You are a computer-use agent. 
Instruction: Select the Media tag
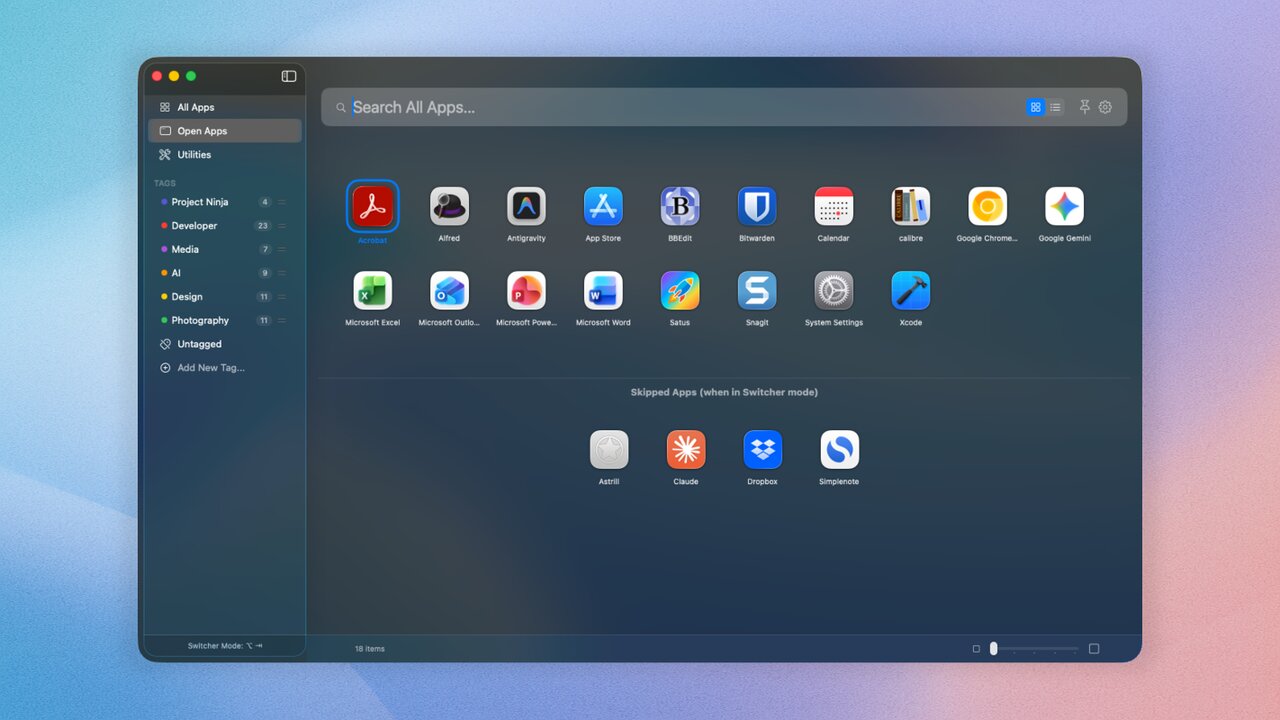(x=225, y=249)
